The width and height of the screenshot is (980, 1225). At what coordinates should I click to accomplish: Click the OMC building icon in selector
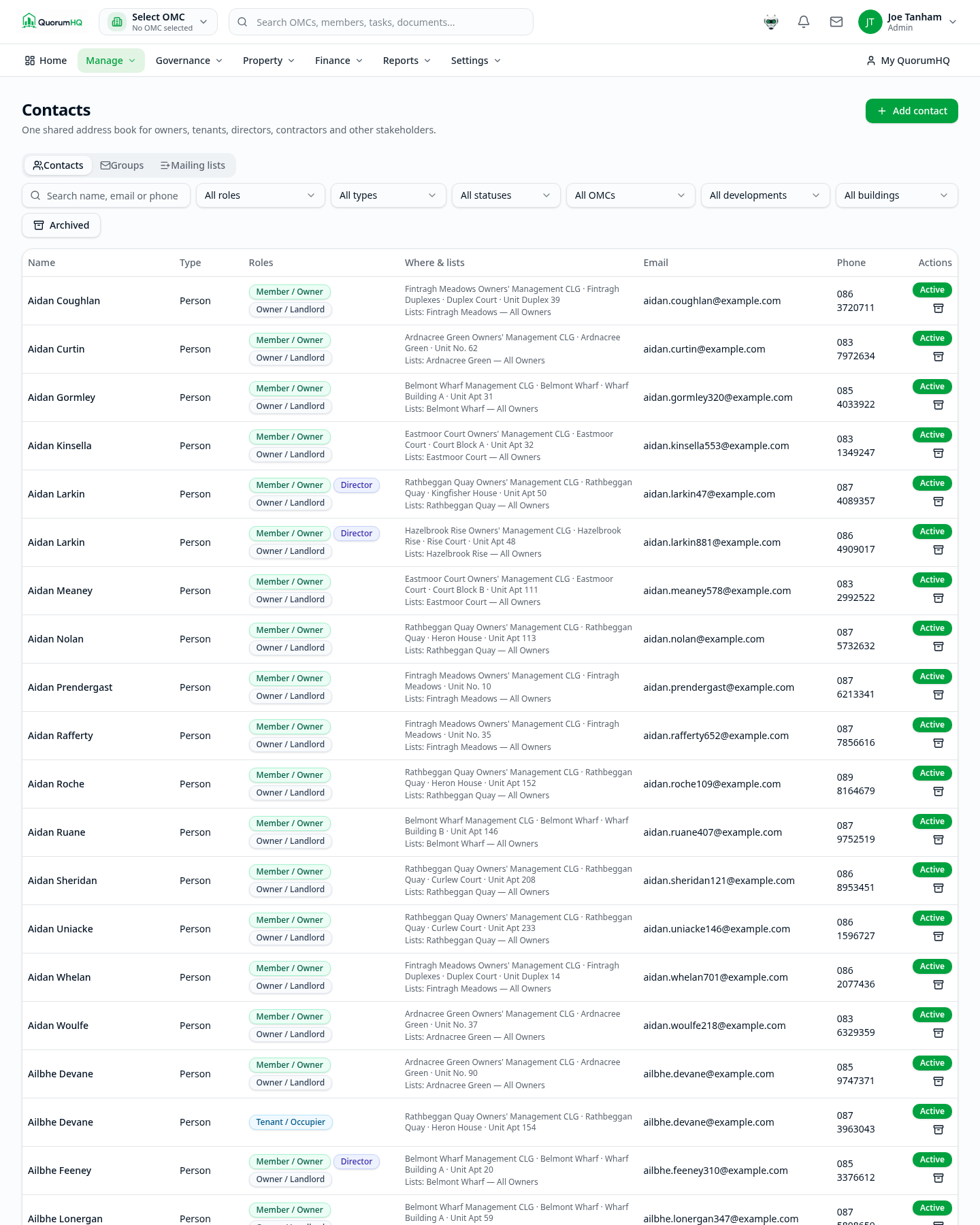[x=117, y=22]
